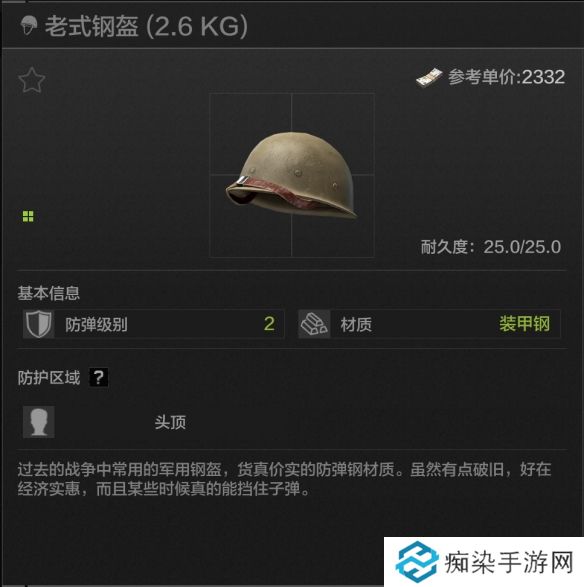Click the metal ingots icon for 材质
The width and height of the screenshot is (584, 587).
pyautogui.click(x=314, y=324)
